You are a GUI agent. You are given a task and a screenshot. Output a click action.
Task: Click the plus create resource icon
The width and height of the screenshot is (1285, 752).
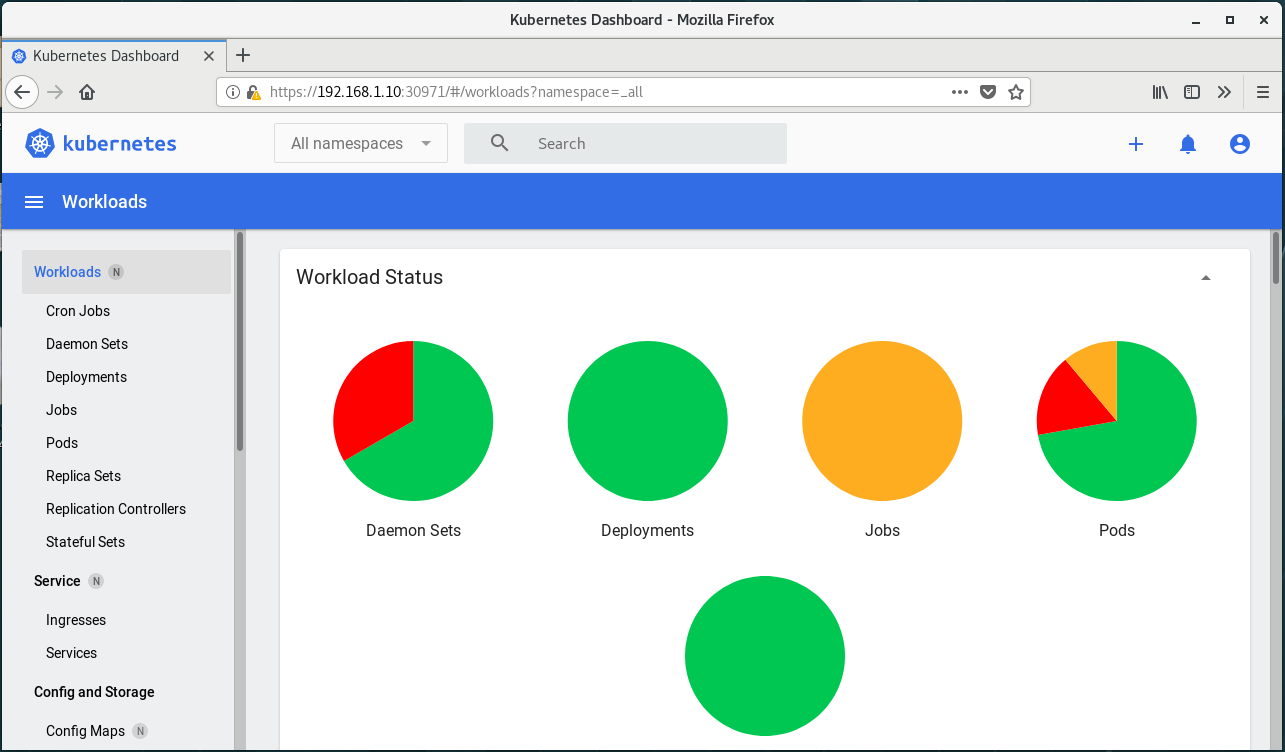click(1136, 144)
